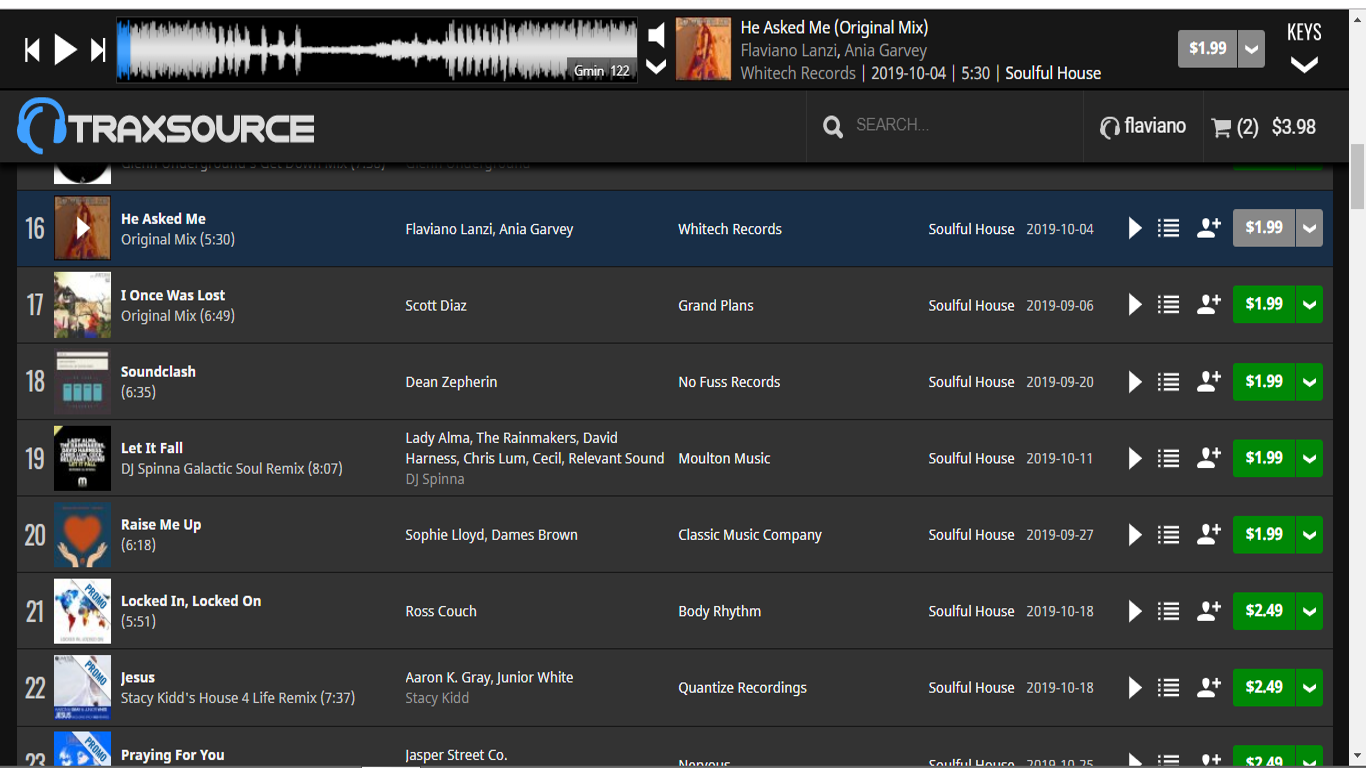Open format dropdown for Locked In, Locked On
Image resolution: width=1366 pixels, height=768 pixels.
coord(1309,611)
